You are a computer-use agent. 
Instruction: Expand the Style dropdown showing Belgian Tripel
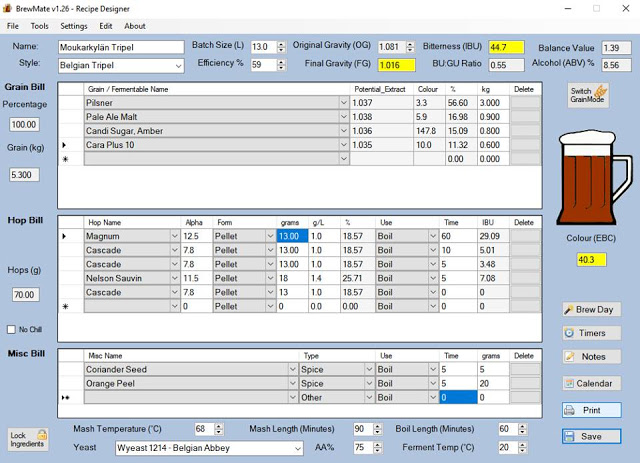tap(178, 65)
